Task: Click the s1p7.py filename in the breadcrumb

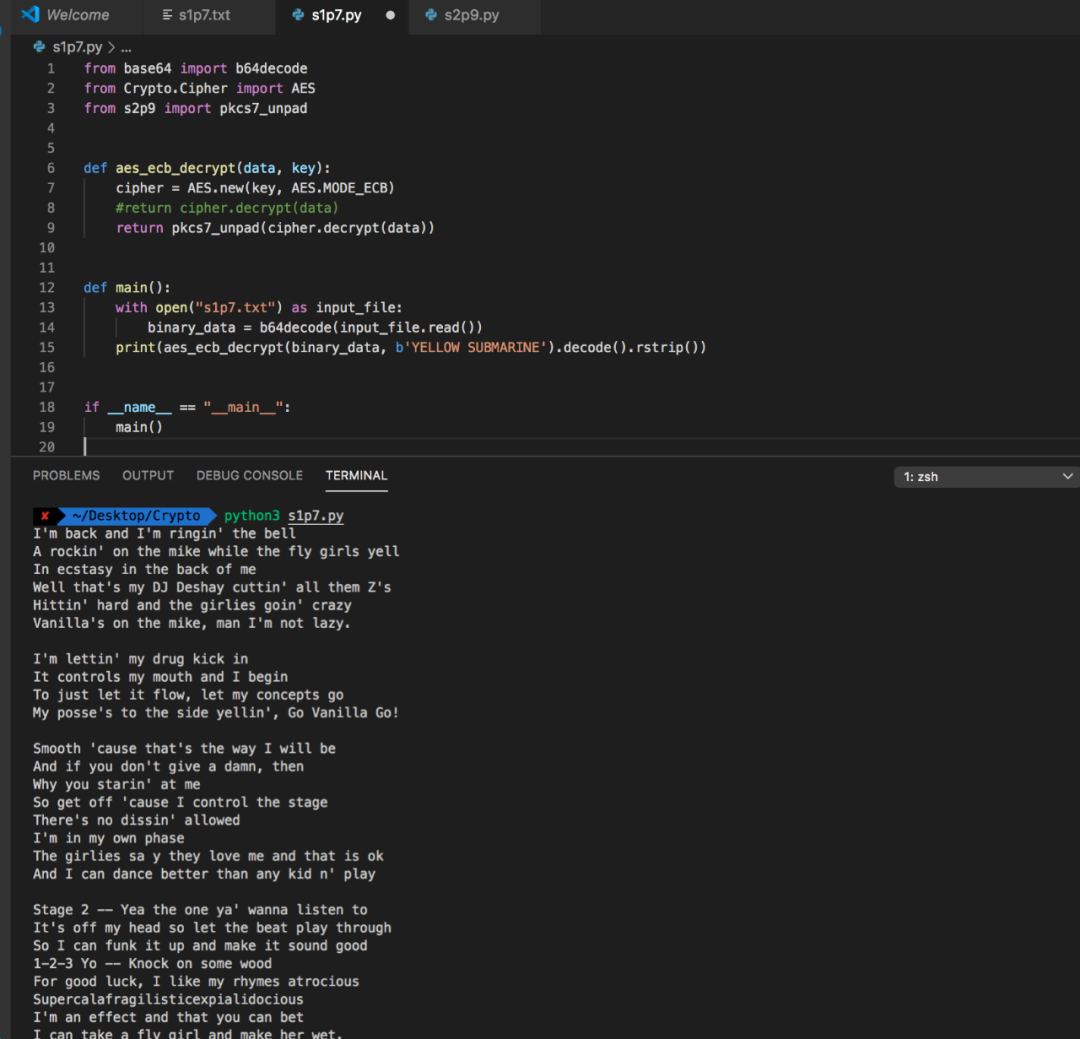Action: [77, 47]
